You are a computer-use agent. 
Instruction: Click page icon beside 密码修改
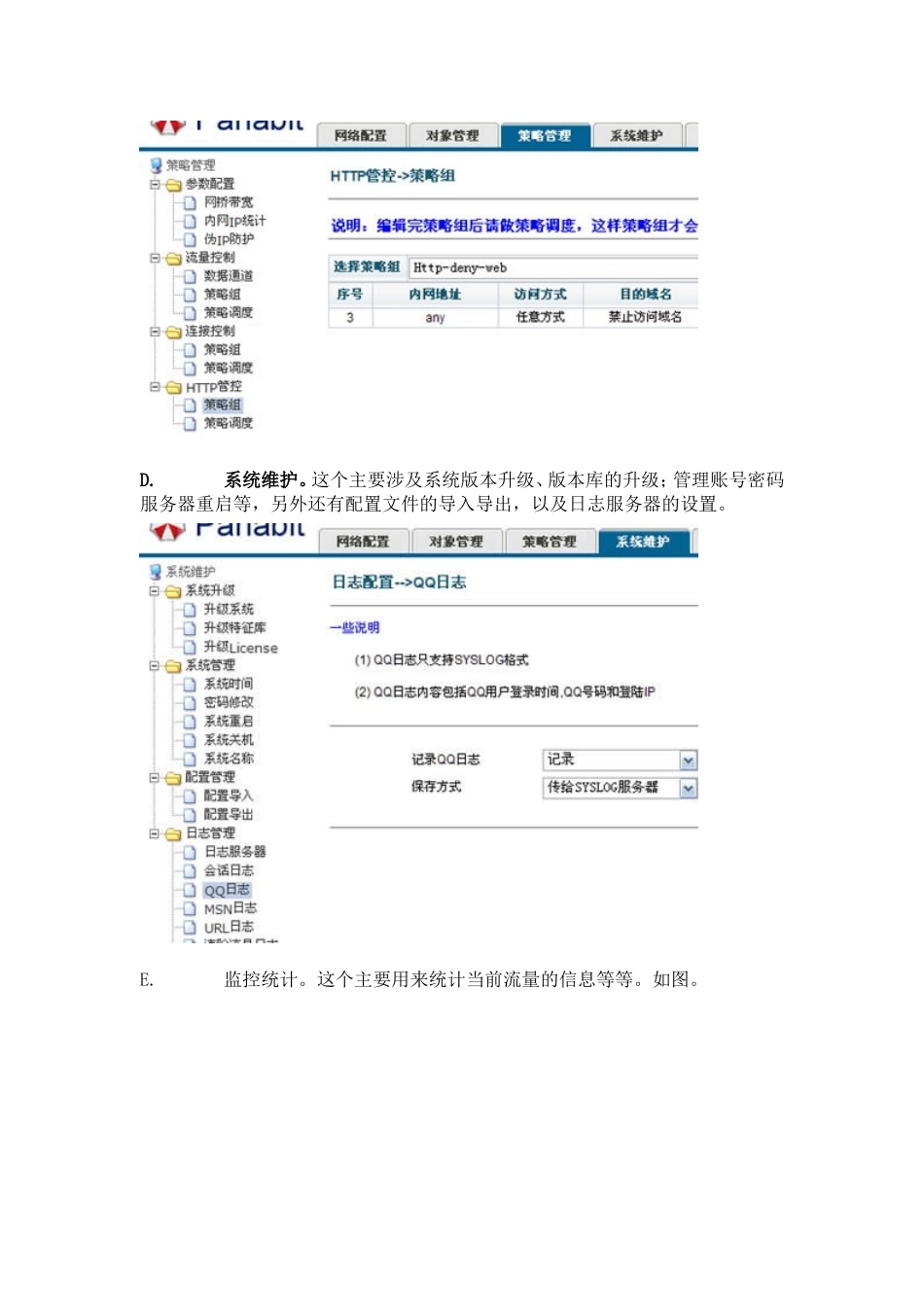click(x=191, y=703)
